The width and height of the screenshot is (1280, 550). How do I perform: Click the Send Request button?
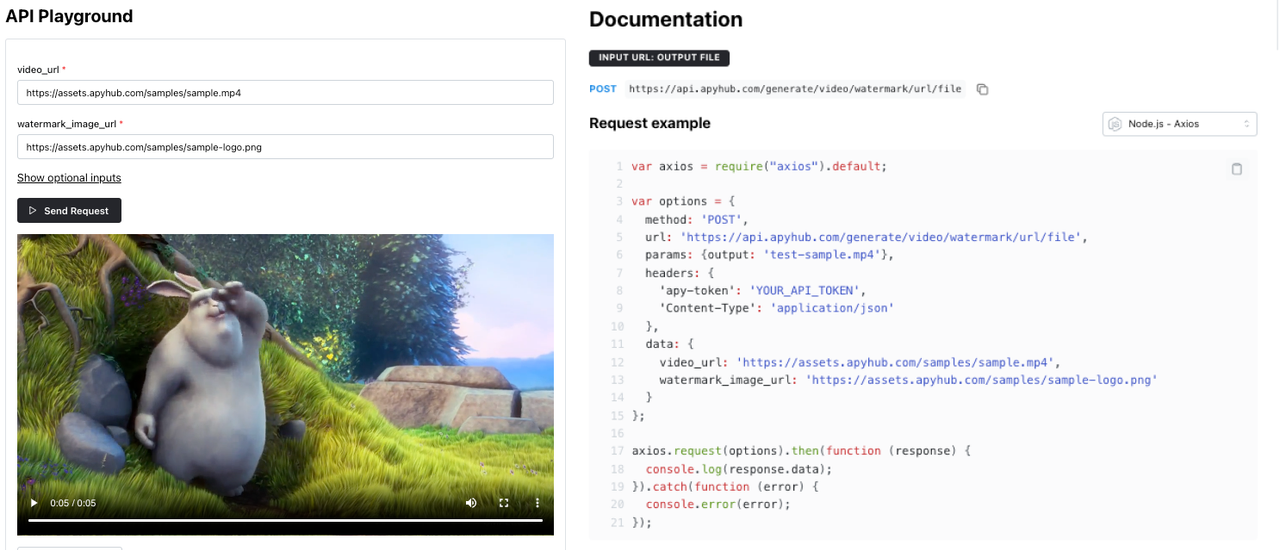(69, 211)
